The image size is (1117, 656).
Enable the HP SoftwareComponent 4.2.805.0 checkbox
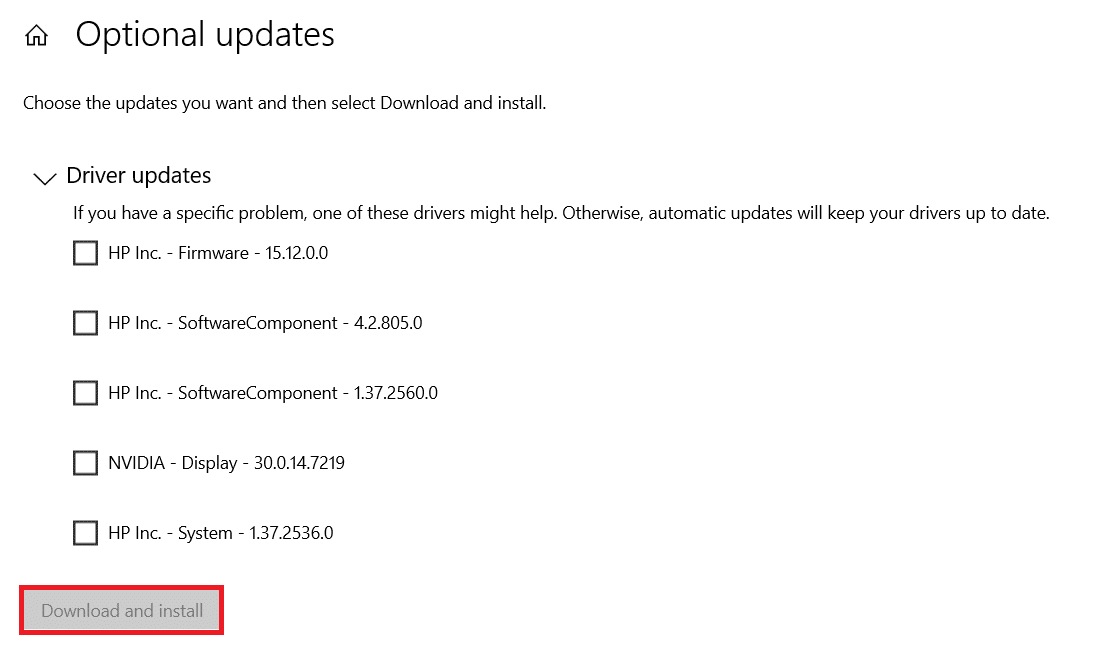[x=85, y=323]
